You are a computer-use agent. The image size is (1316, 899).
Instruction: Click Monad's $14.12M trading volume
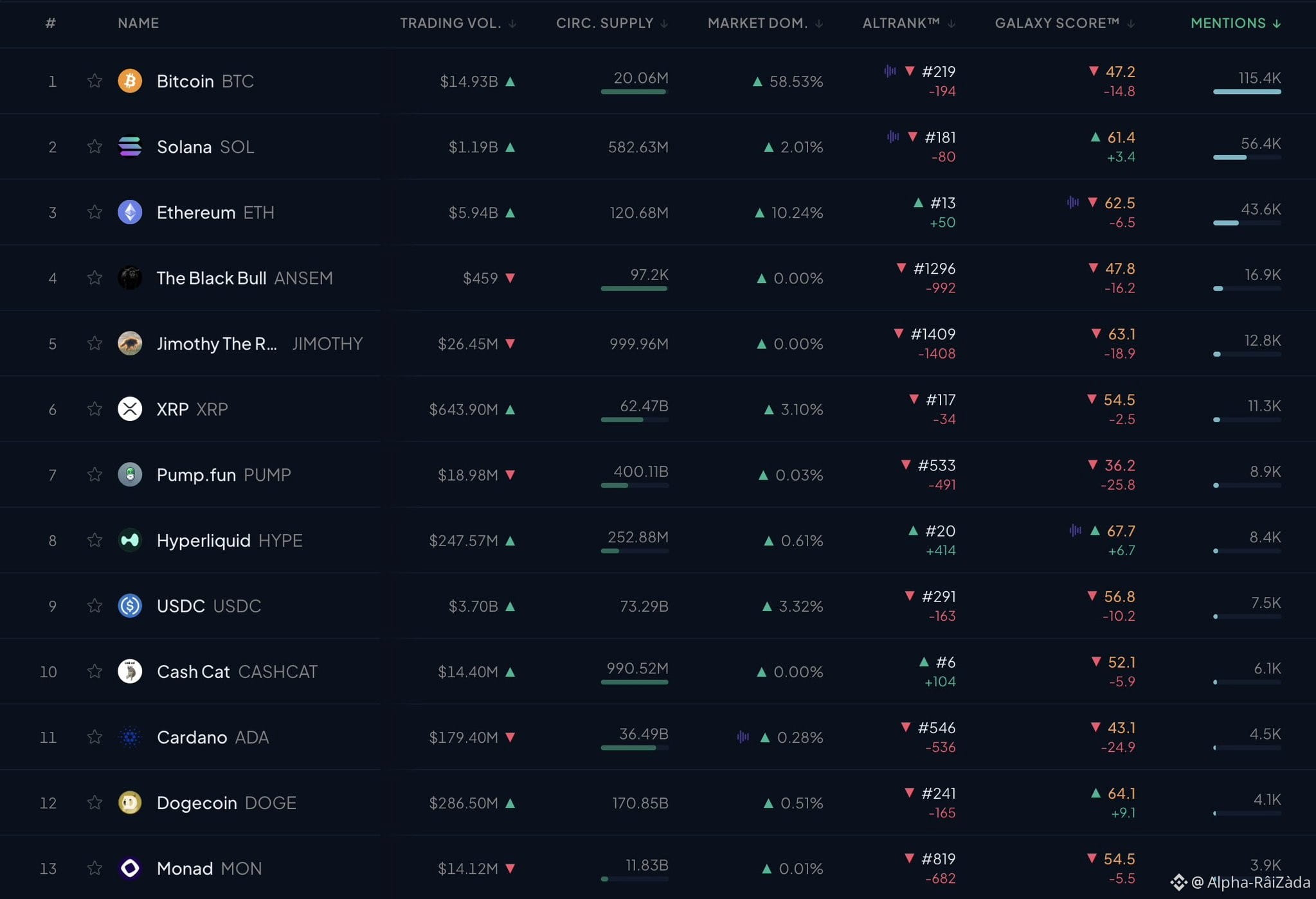click(467, 868)
